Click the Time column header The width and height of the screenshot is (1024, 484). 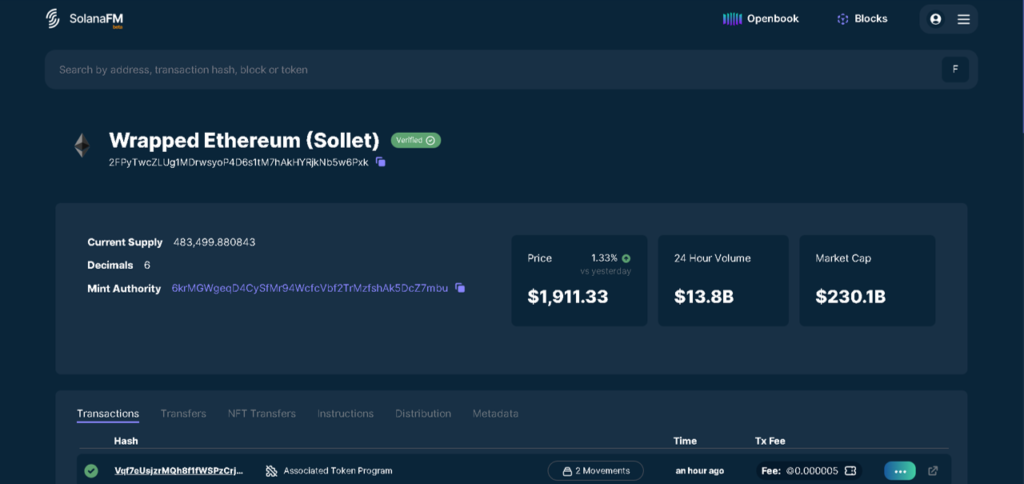(x=685, y=441)
